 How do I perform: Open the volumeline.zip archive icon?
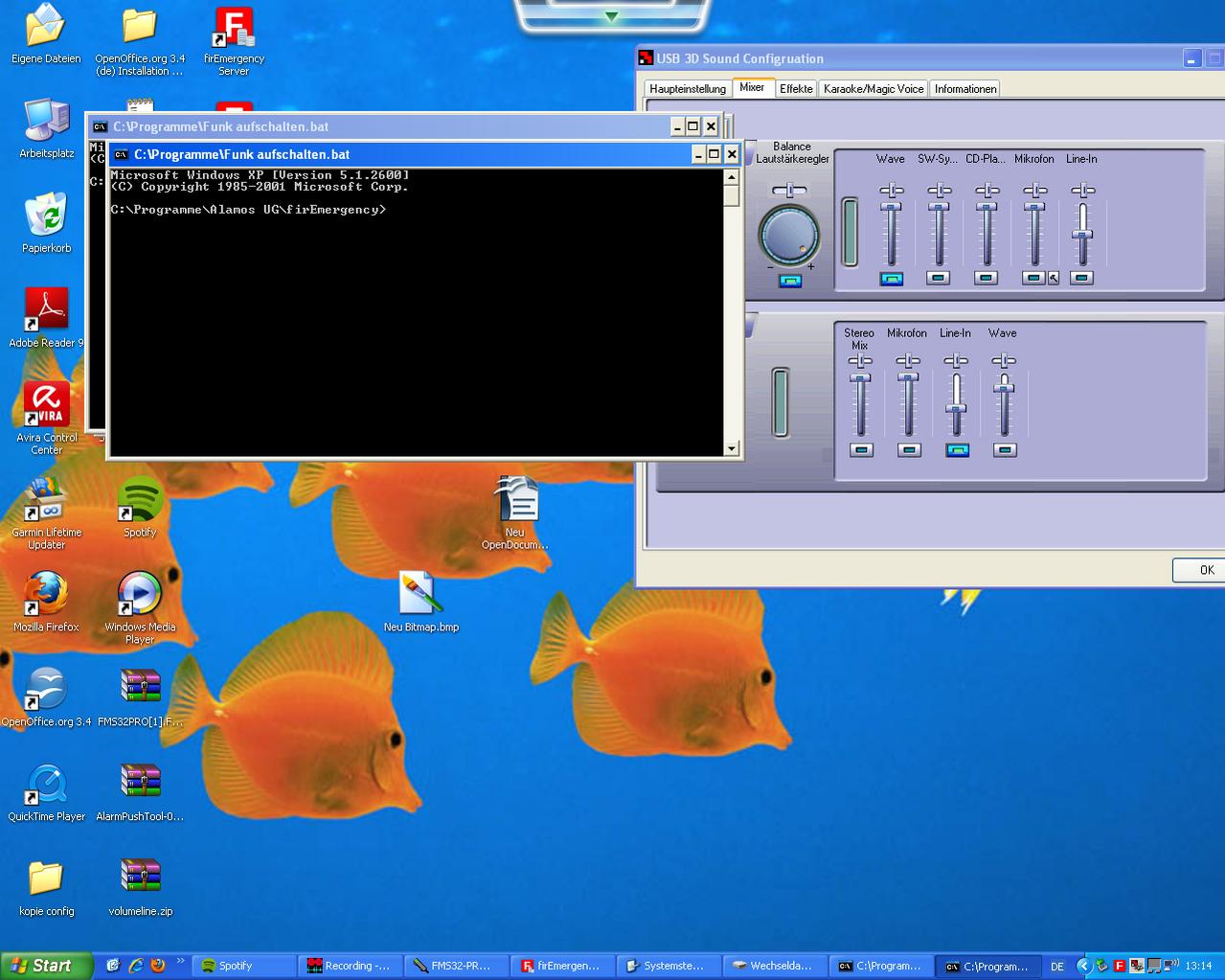140,878
